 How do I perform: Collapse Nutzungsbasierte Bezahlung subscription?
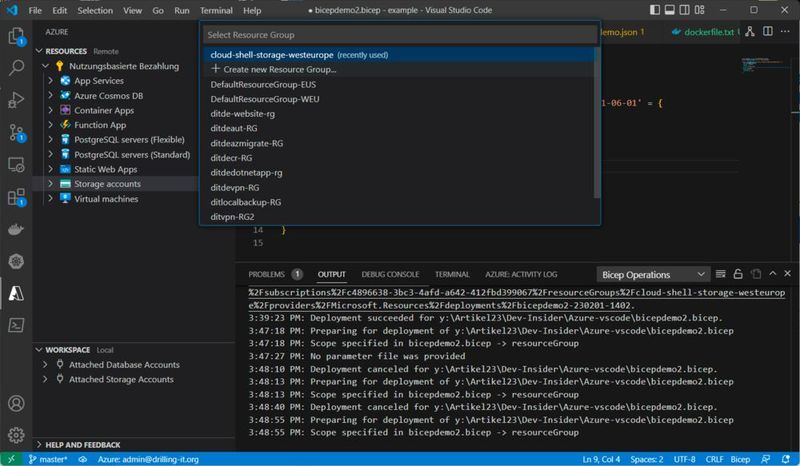click(x=45, y=66)
